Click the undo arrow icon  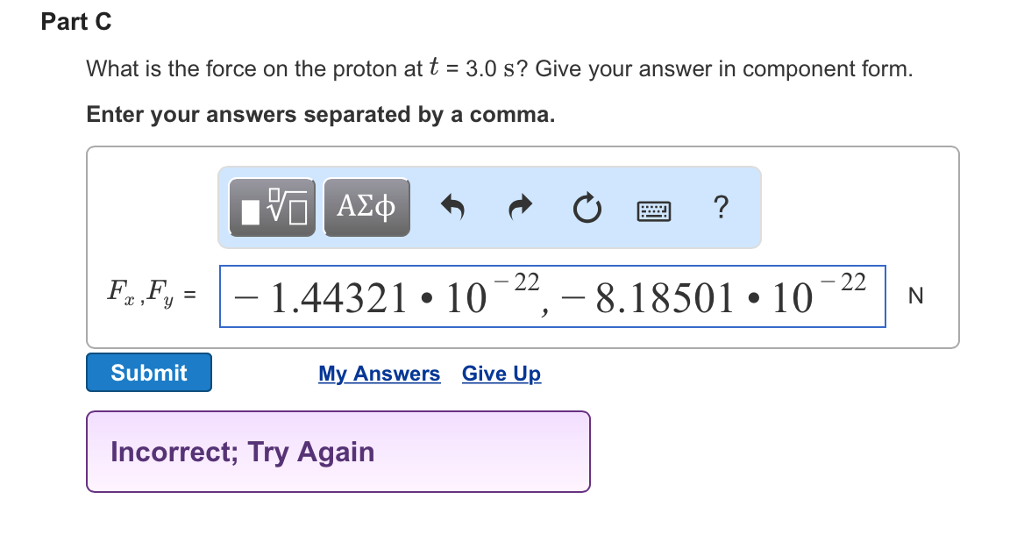coord(453,208)
